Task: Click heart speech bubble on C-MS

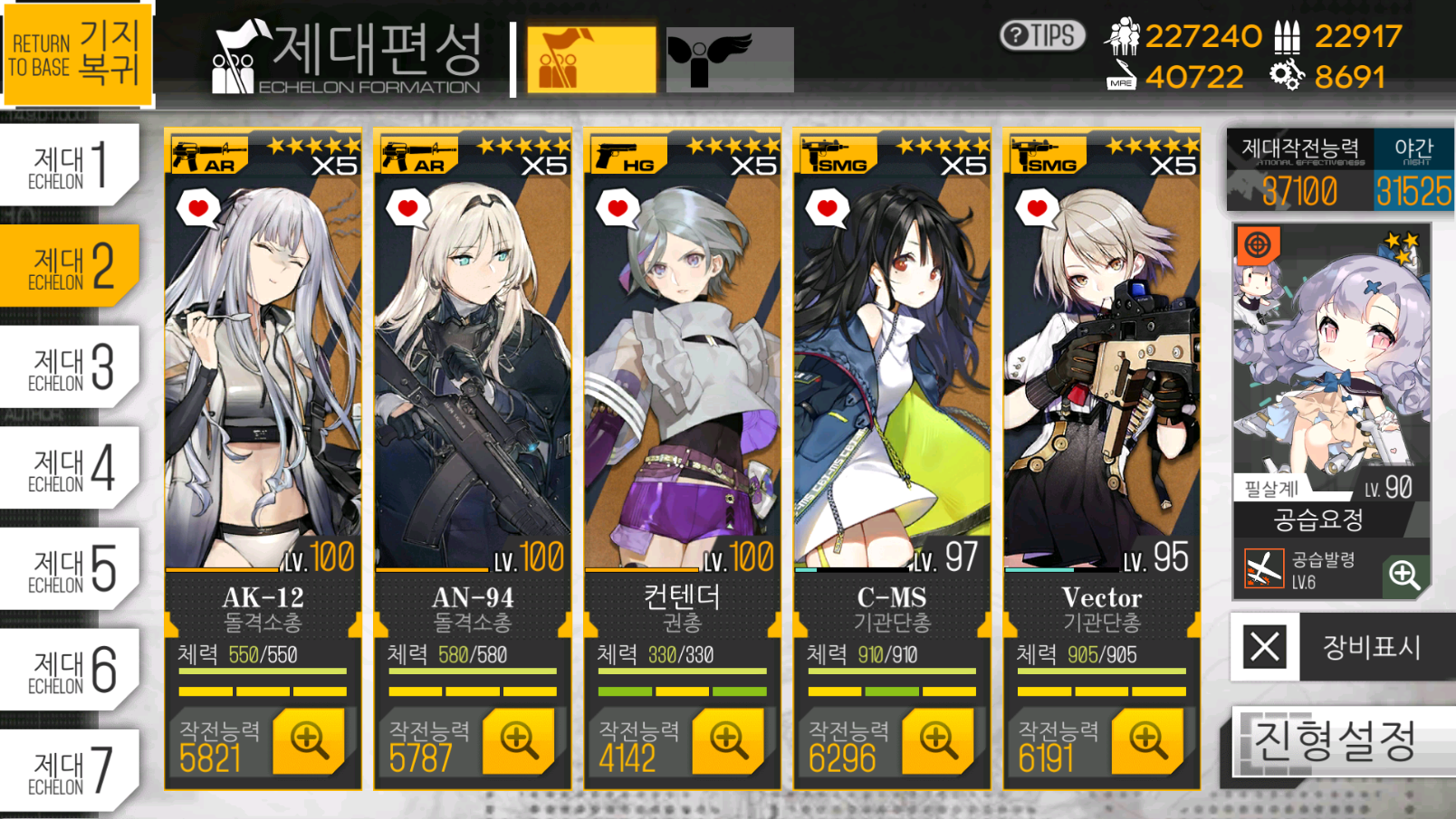Action: tap(828, 209)
